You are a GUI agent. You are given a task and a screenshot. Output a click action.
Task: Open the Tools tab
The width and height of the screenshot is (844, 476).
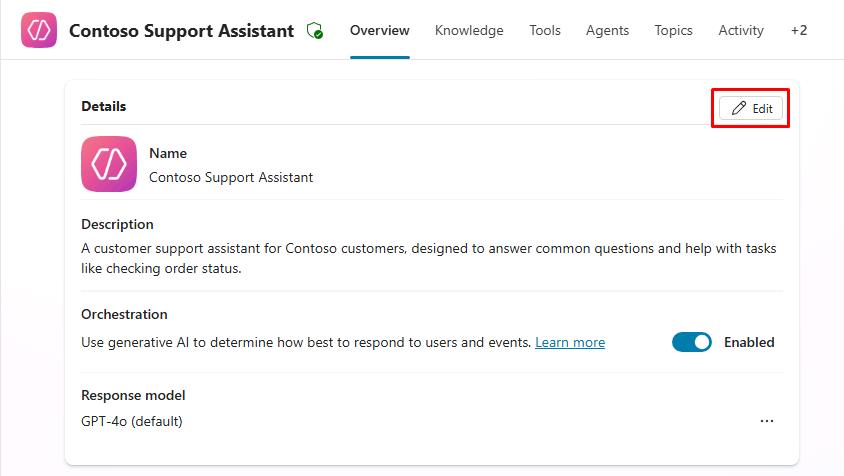click(545, 30)
